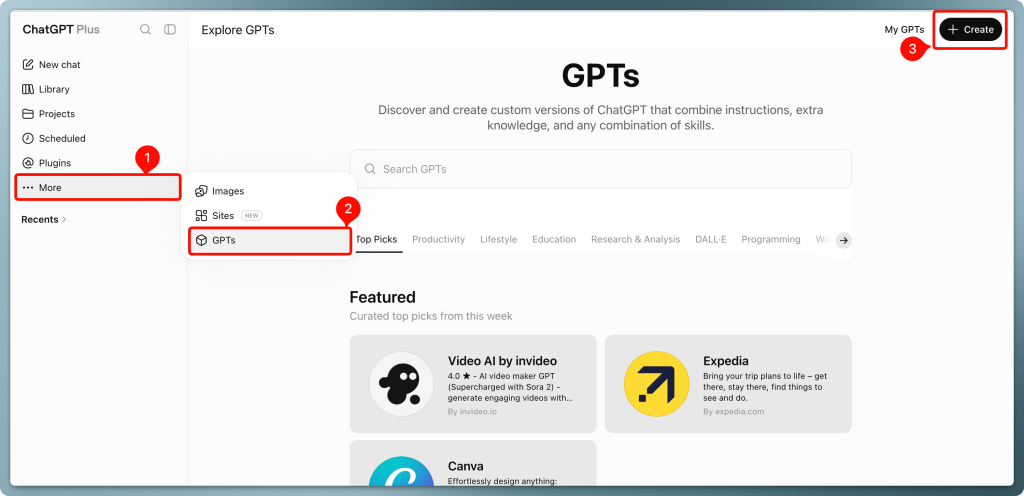Click magnifier icon in Search GPTs box
Viewport: 1024px width, 496px height.
click(370, 169)
